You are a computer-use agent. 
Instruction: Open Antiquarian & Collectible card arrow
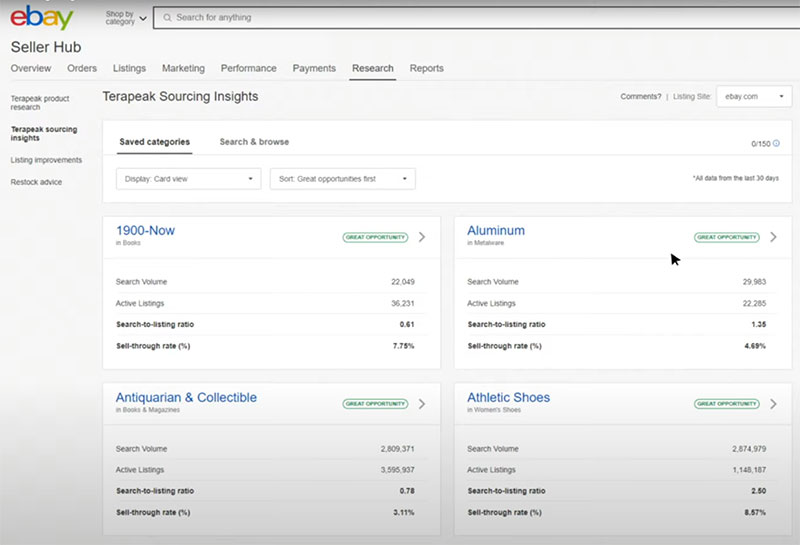coord(422,404)
